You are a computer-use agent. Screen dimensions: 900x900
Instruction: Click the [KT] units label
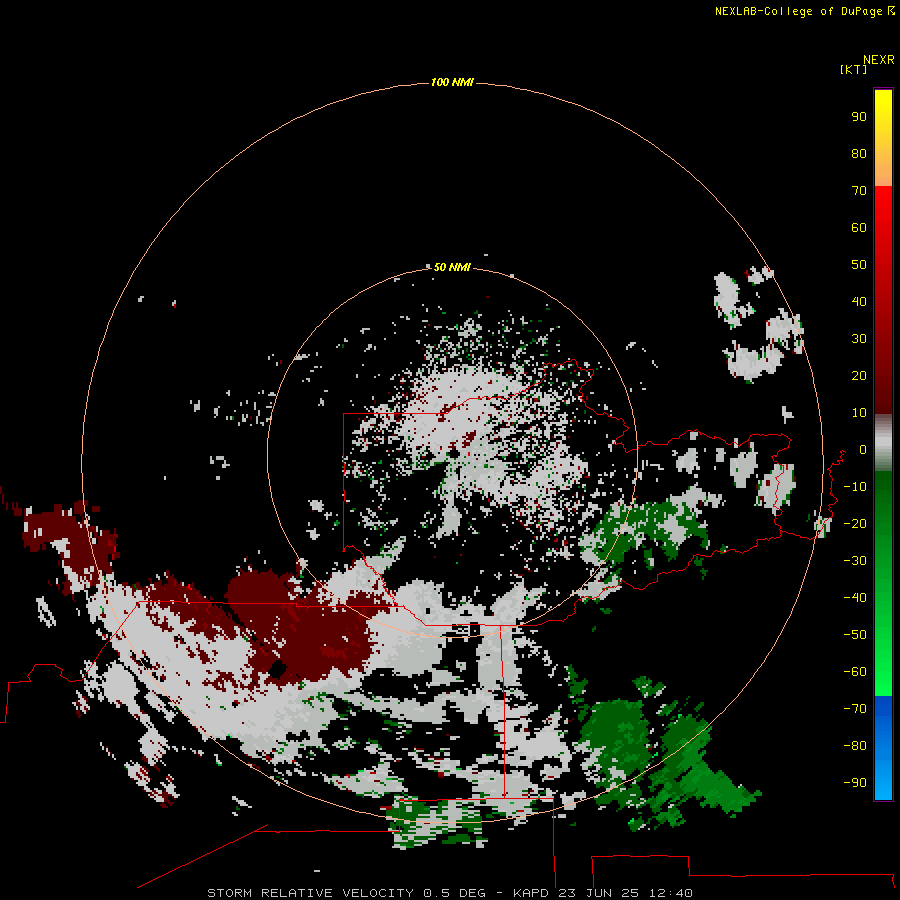tap(854, 69)
